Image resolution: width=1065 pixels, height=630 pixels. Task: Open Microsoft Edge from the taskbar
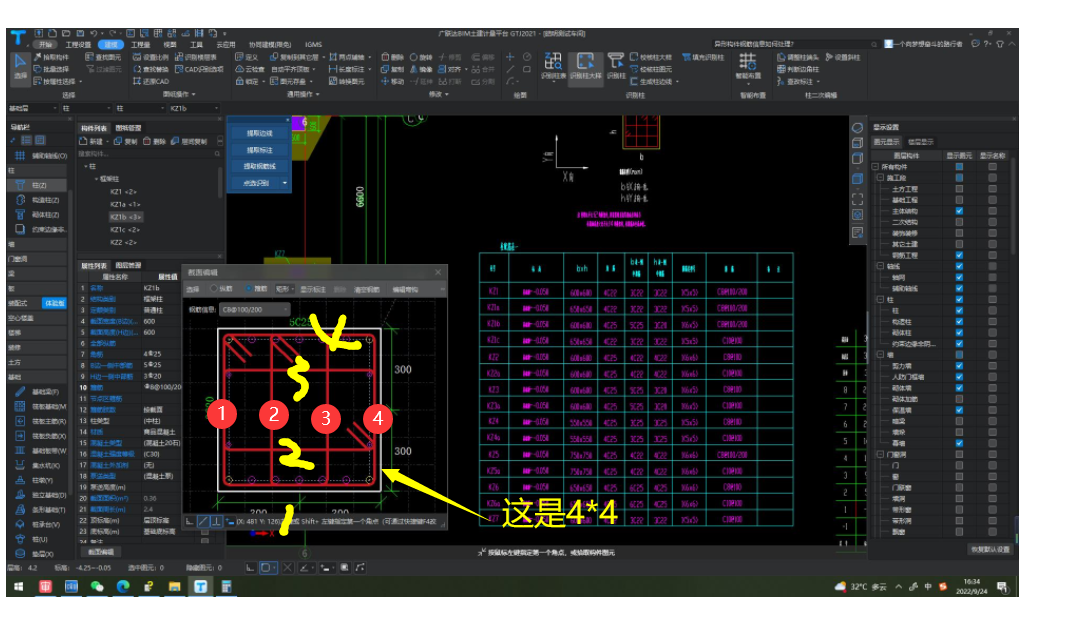coord(122,587)
